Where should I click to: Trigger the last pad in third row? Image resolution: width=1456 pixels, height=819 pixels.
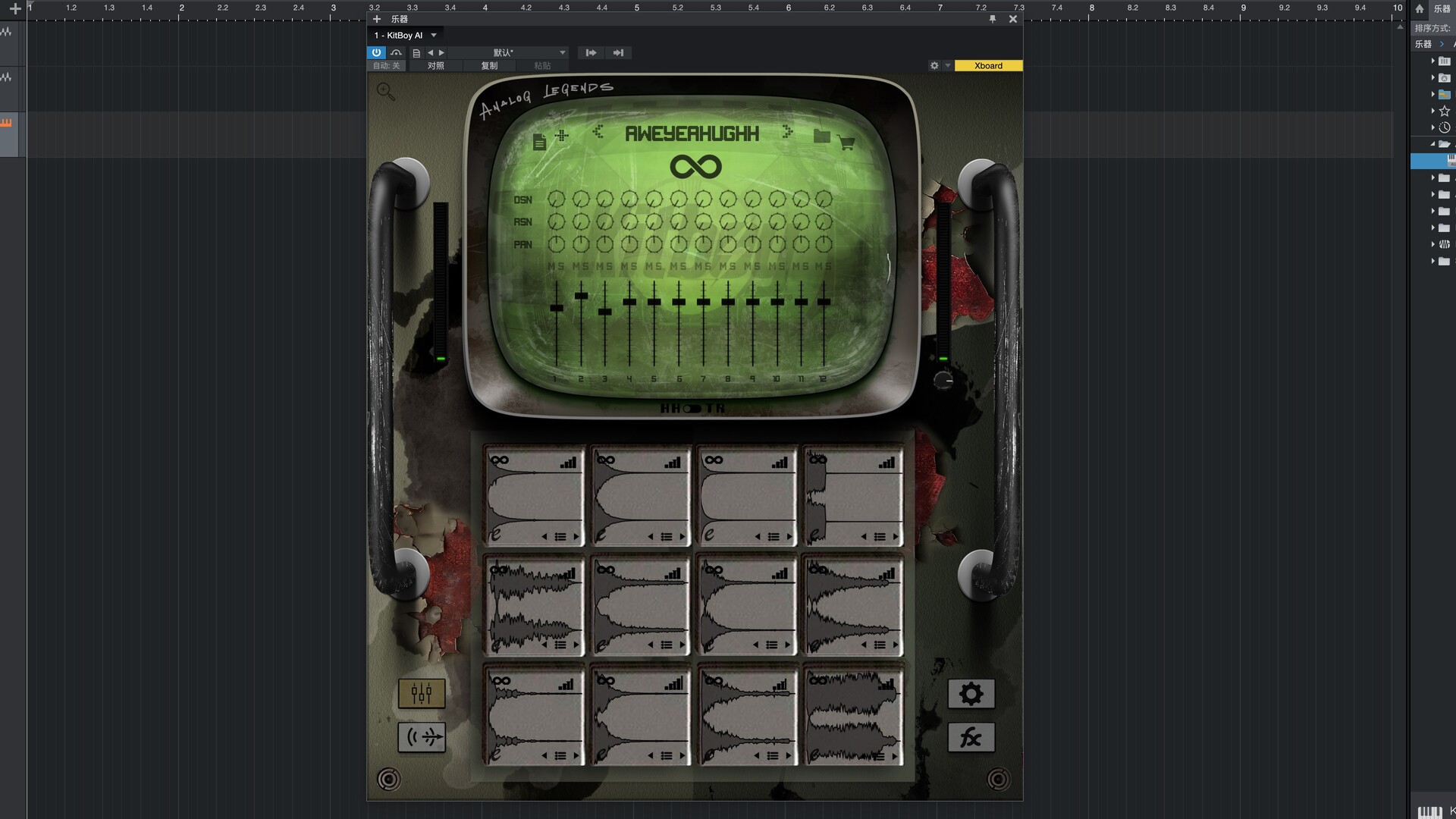pyautogui.click(x=853, y=716)
